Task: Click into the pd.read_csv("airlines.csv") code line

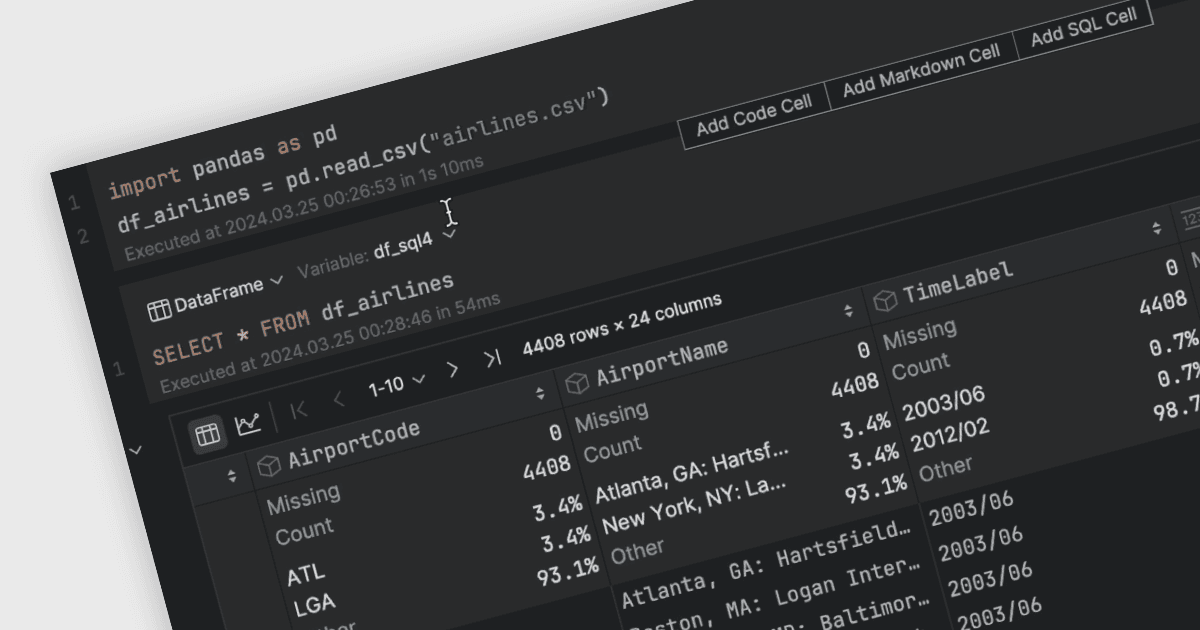Action: tap(362, 160)
